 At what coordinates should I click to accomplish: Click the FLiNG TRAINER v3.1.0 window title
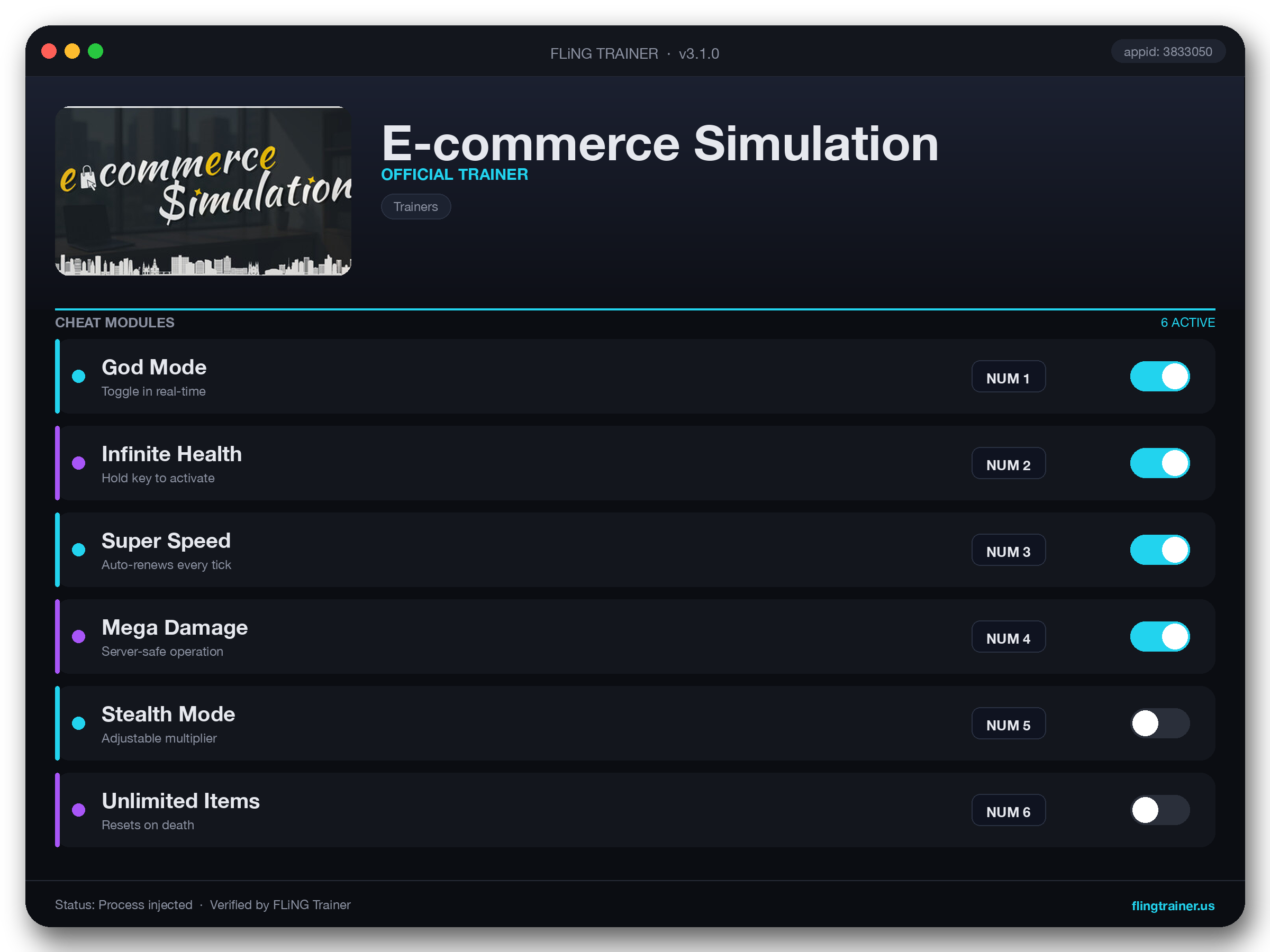634,53
